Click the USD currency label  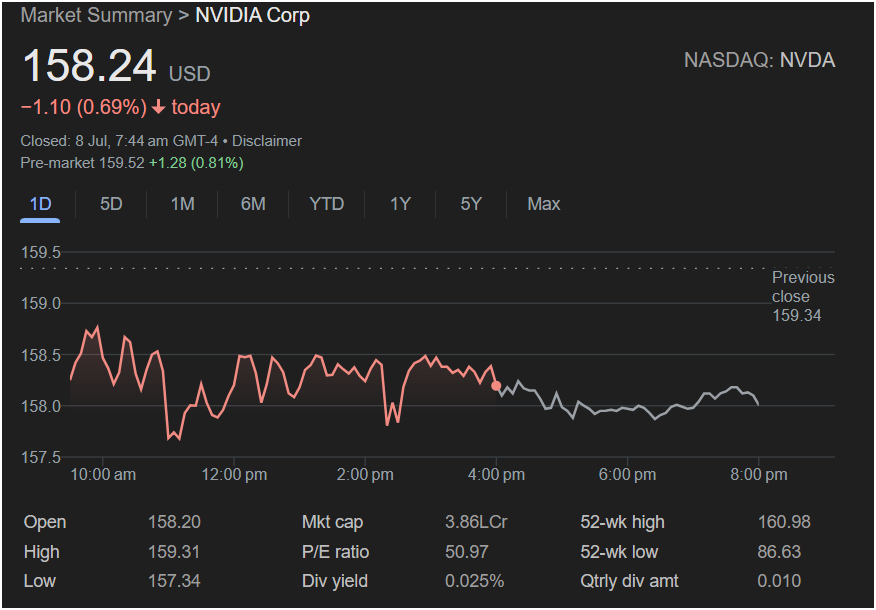[190, 74]
